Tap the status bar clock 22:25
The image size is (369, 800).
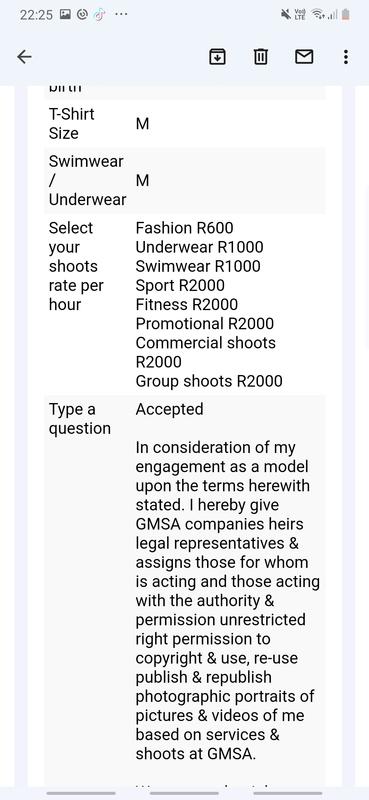(36, 15)
